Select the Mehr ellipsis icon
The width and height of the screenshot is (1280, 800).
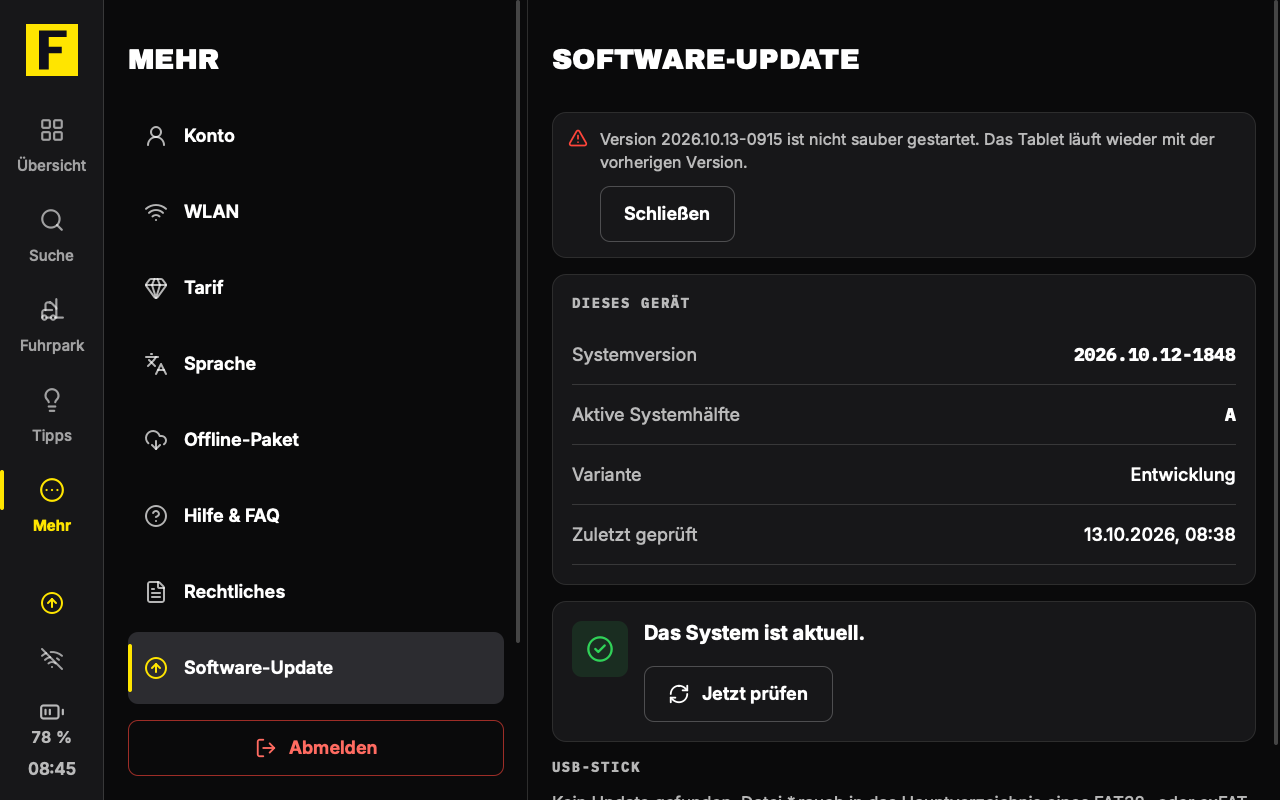tap(52, 490)
